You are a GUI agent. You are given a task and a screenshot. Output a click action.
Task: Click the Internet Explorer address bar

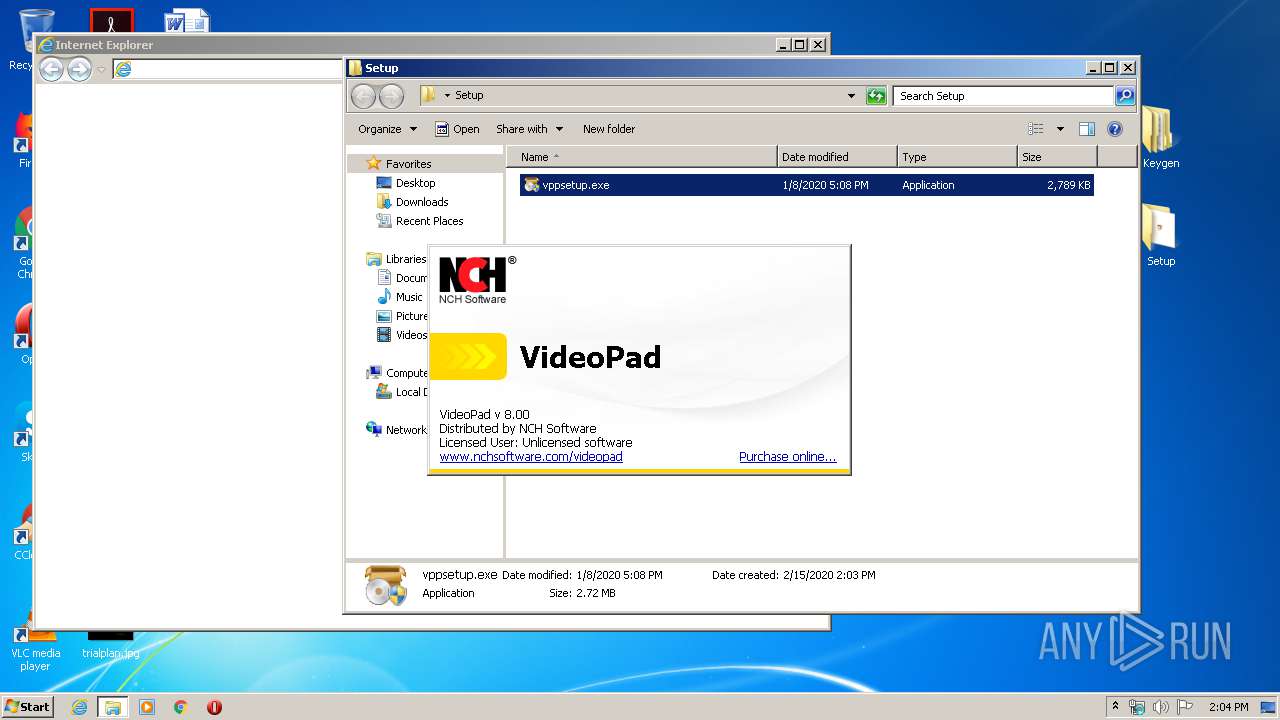(x=228, y=69)
